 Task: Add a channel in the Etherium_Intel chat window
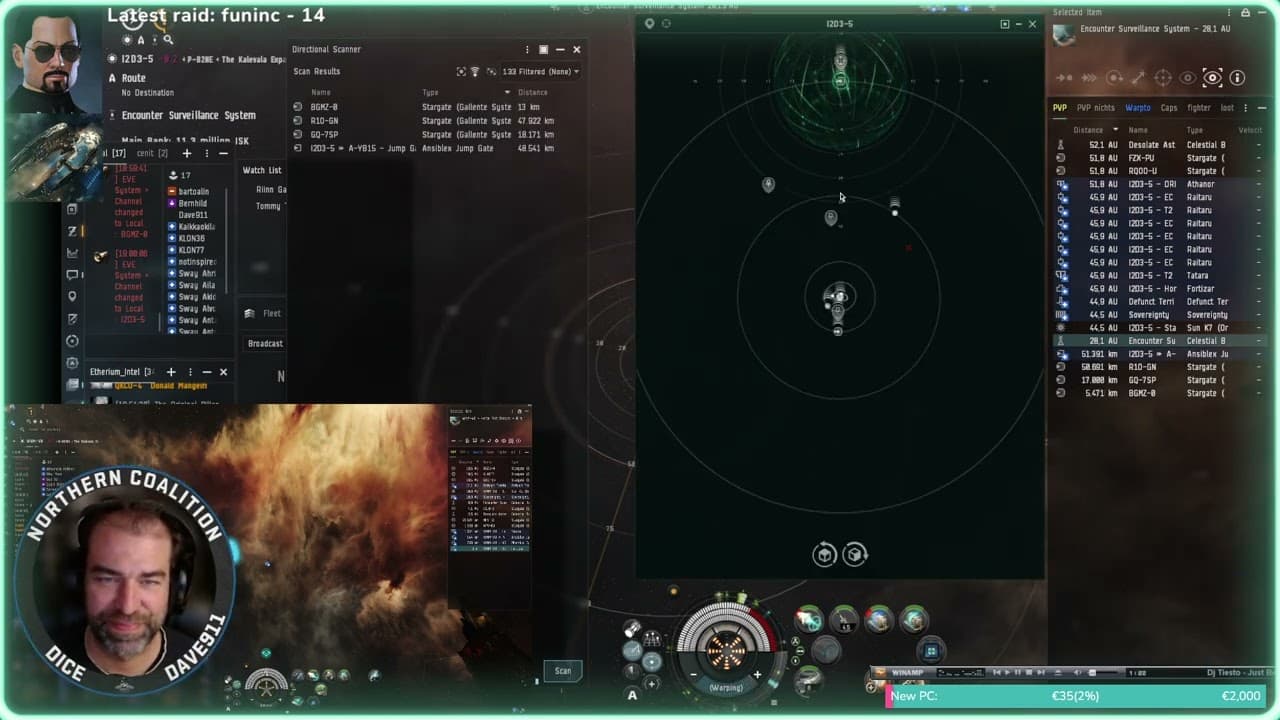170,372
